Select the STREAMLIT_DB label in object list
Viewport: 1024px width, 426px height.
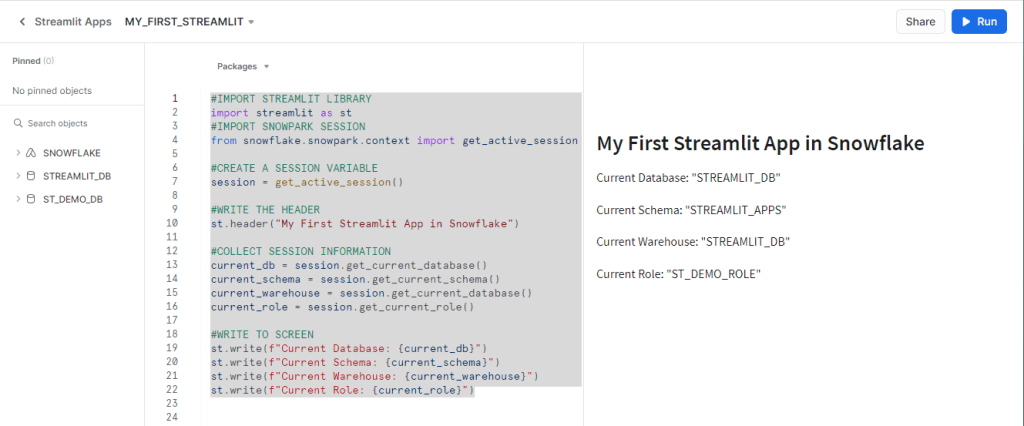click(x=78, y=176)
